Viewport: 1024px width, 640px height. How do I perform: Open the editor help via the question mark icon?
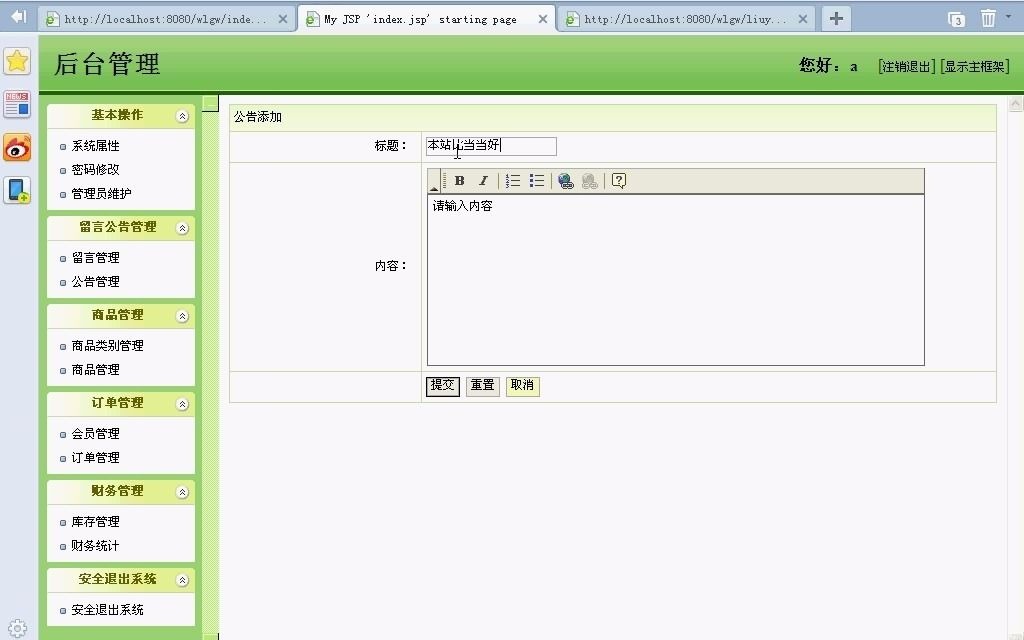coord(617,180)
